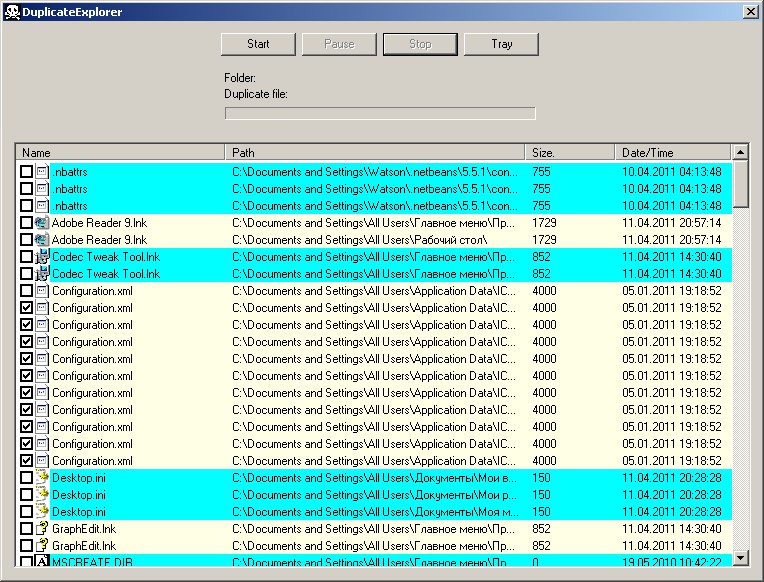This screenshot has height=582, width=764.
Task: Click the name of the unchecked Configuration.xml row
Action: (92, 291)
